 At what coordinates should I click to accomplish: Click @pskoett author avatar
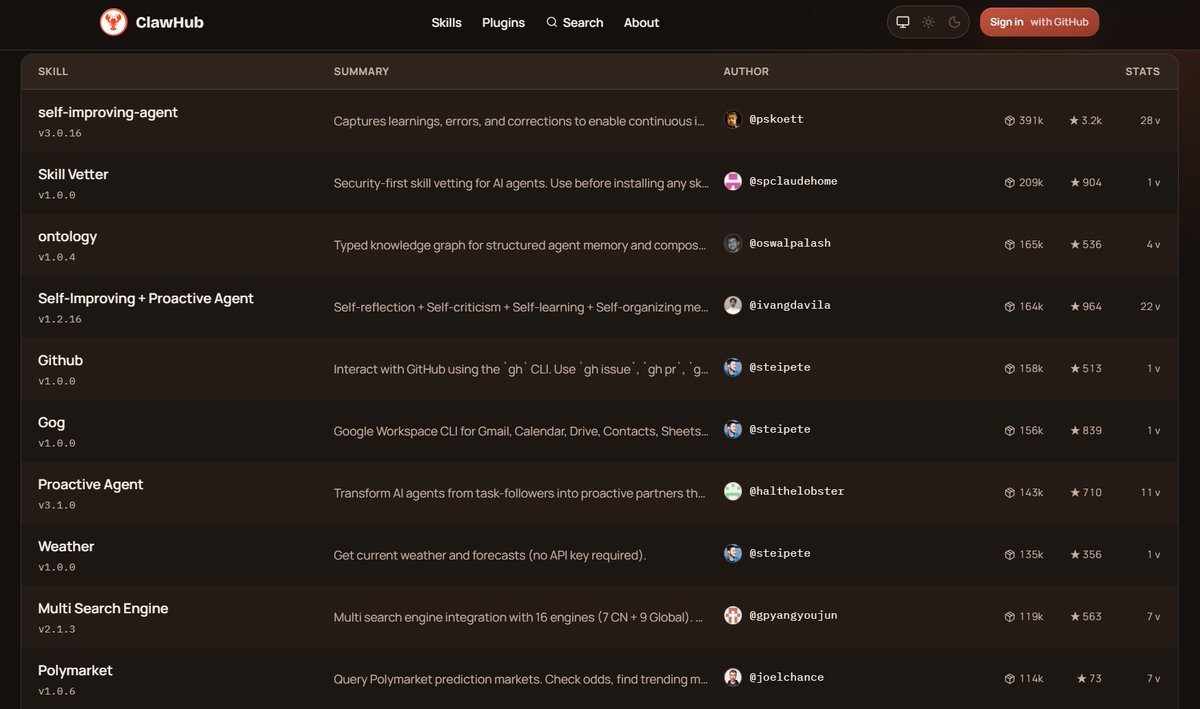[x=733, y=119]
